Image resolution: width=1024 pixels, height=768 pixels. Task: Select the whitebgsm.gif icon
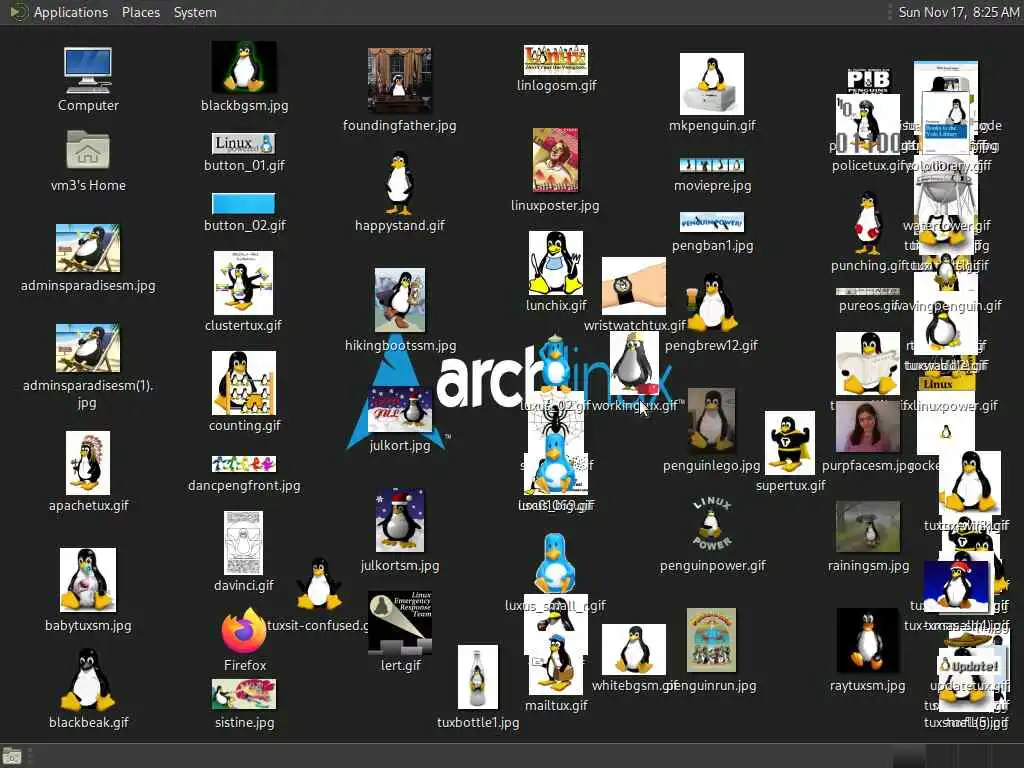633,649
